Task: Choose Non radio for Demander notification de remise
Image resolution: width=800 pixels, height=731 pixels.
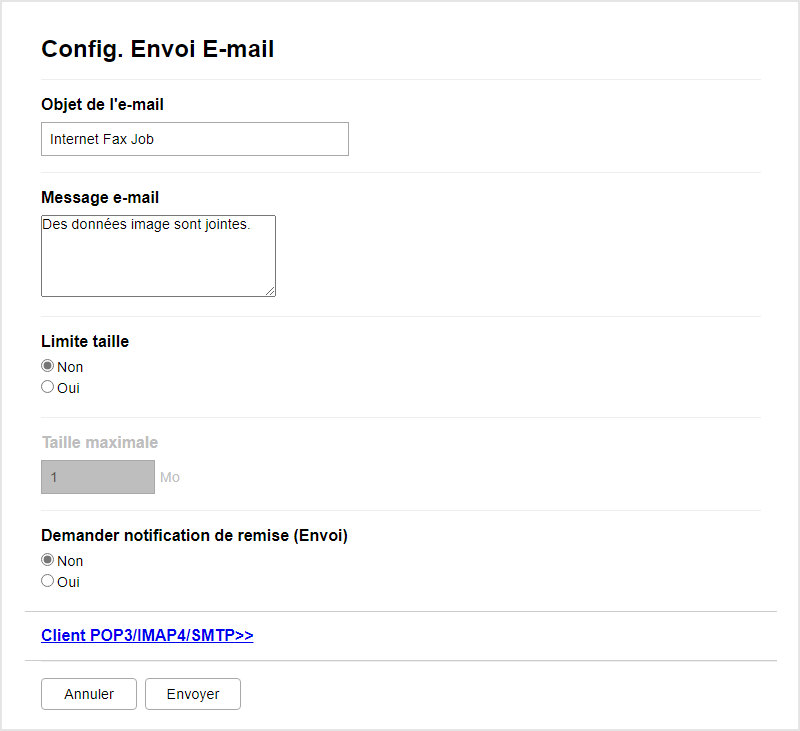Action: [47, 560]
